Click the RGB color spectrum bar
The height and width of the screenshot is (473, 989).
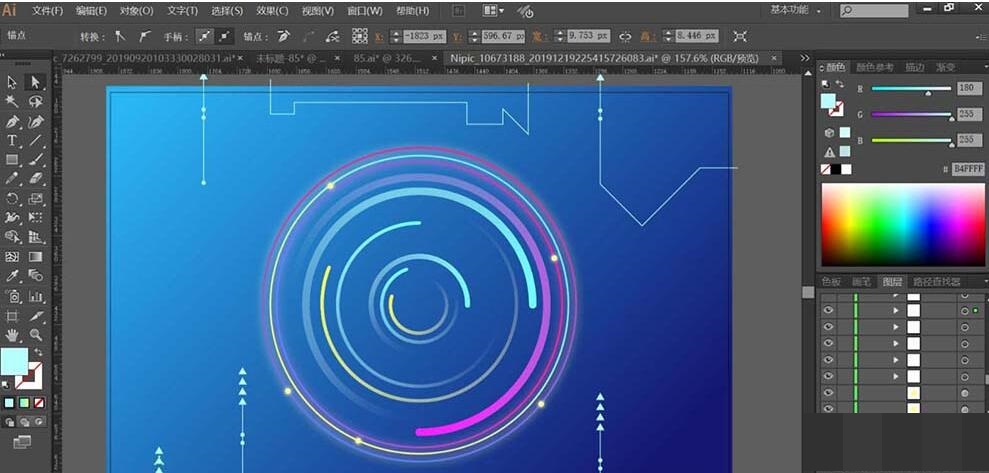(x=901, y=225)
